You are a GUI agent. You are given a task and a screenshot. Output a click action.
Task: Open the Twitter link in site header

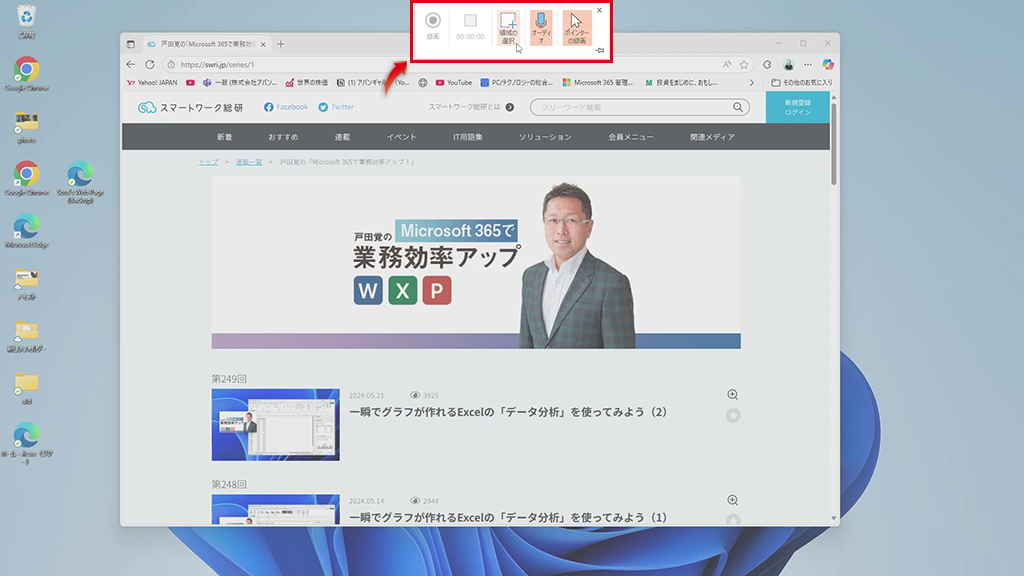336,107
